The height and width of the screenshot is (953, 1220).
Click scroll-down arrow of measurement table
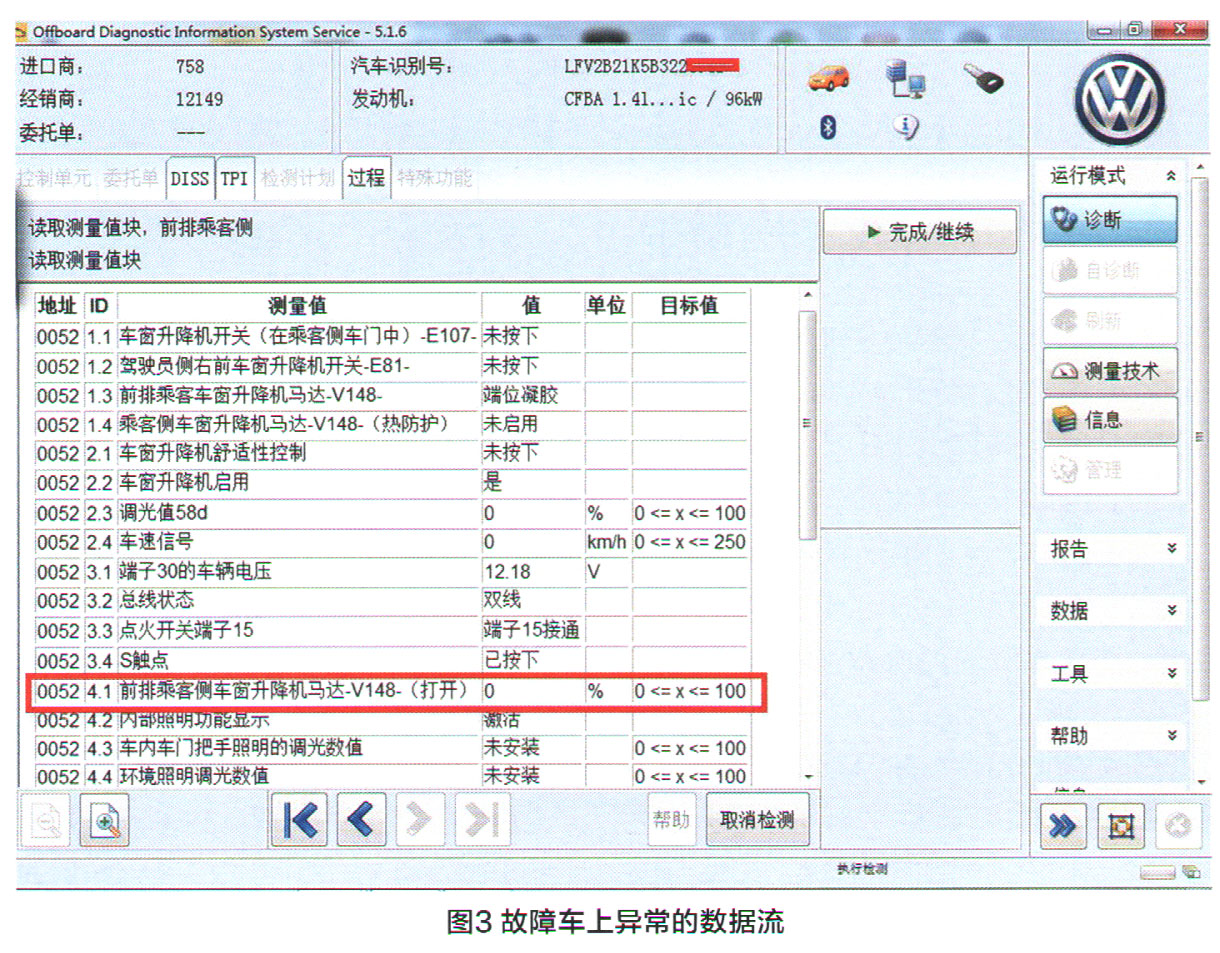pyautogui.click(x=808, y=776)
